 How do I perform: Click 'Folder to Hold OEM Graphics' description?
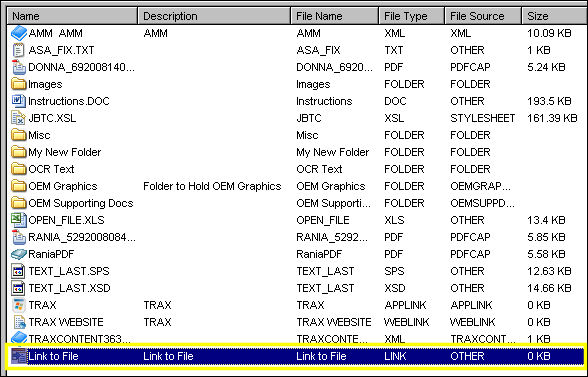(x=212, y=186)
